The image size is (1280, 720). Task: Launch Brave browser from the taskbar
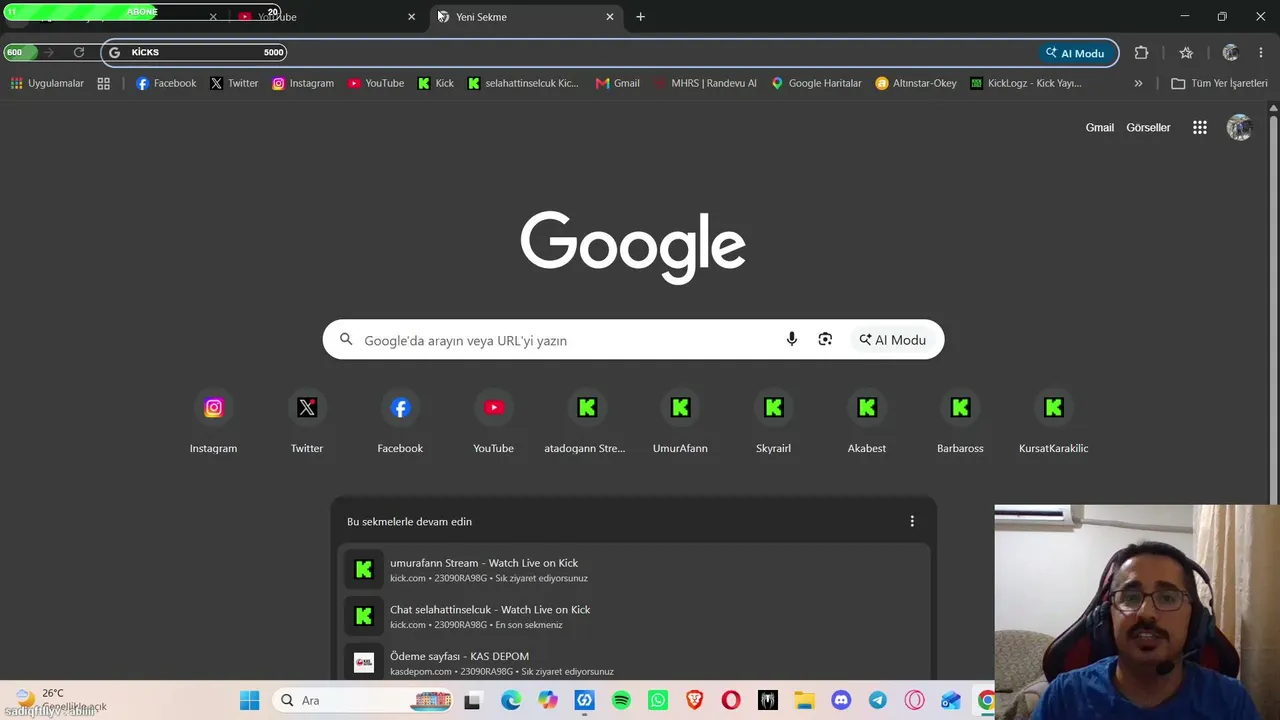coord(694,700)
